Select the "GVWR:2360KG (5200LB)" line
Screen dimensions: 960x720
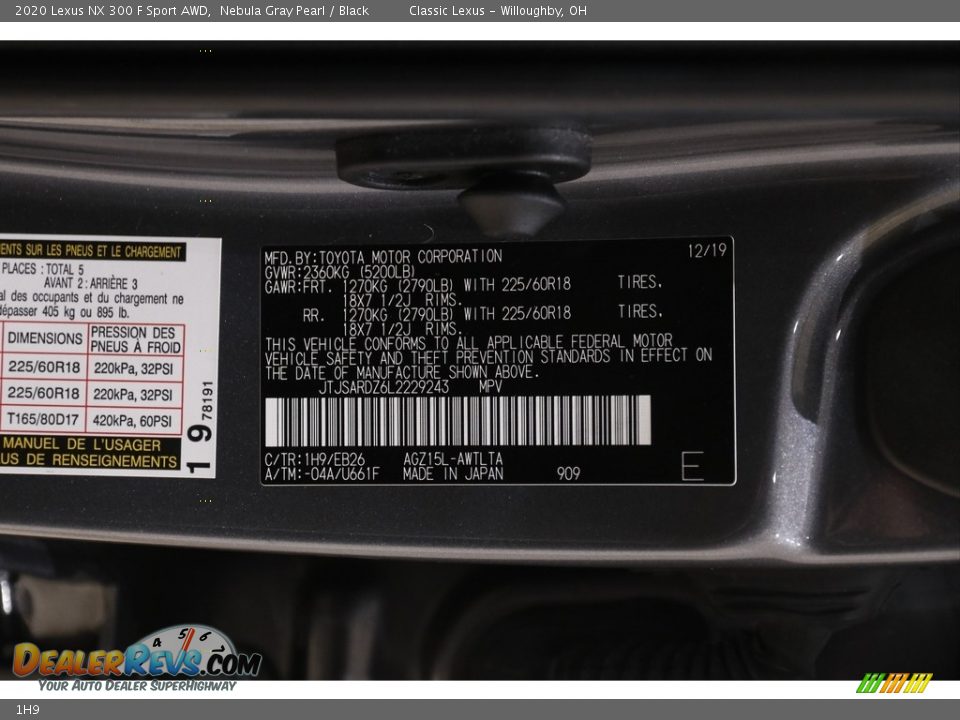point(340,271)
